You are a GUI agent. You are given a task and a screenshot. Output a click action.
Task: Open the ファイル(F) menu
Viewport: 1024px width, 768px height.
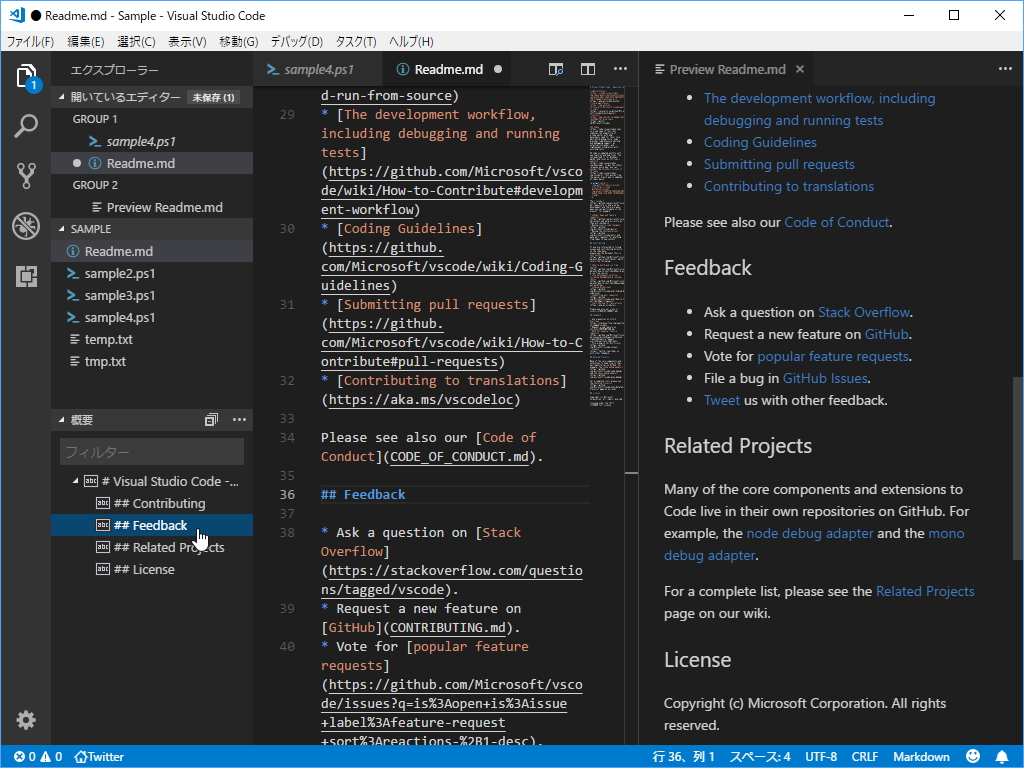30,41
